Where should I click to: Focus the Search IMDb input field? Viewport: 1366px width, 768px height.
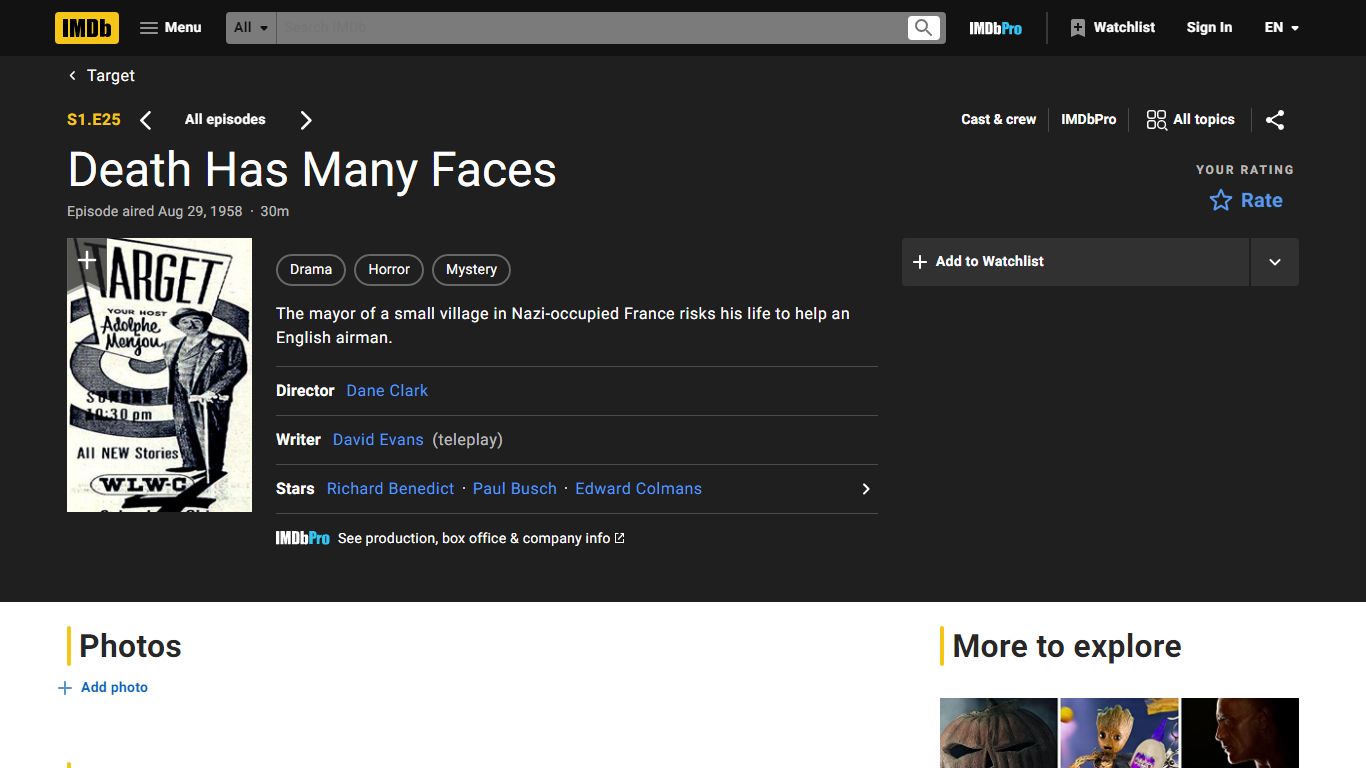[x=591, y=28]
